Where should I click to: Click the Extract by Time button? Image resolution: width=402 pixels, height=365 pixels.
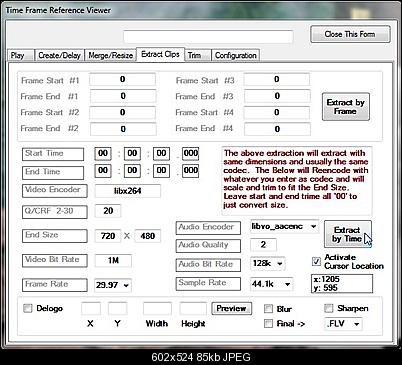pyautogui.click(x=348, y=234)
